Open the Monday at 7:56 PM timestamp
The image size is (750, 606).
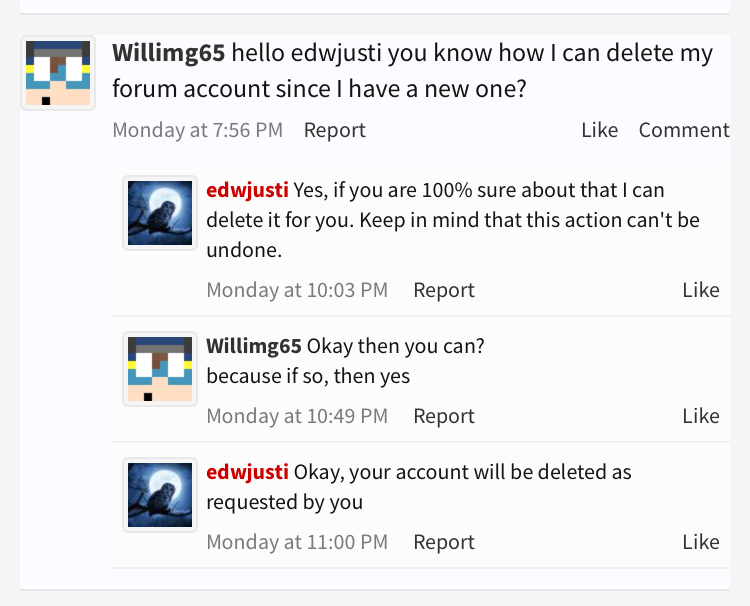(198, 130)
